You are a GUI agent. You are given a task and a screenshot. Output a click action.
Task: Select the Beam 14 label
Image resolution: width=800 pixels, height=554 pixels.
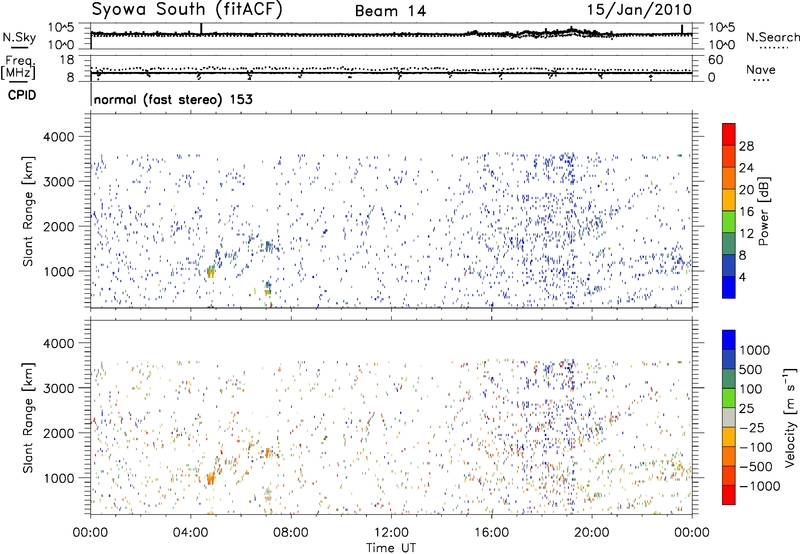click(x=390, y=11)
